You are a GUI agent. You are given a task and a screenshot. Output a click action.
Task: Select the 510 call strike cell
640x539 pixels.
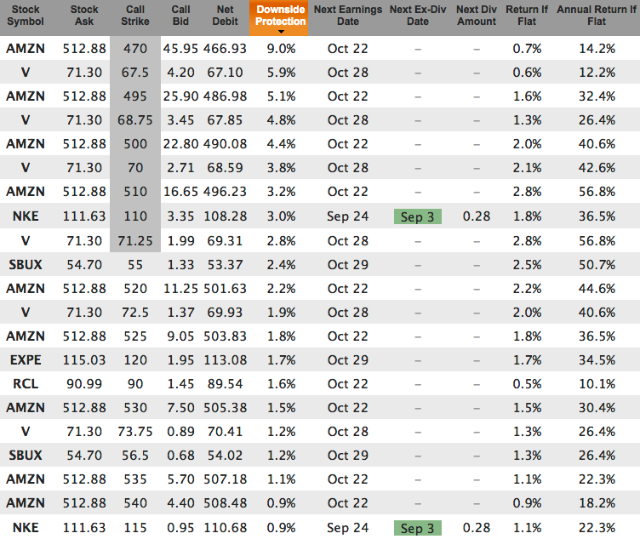point(135,191)
